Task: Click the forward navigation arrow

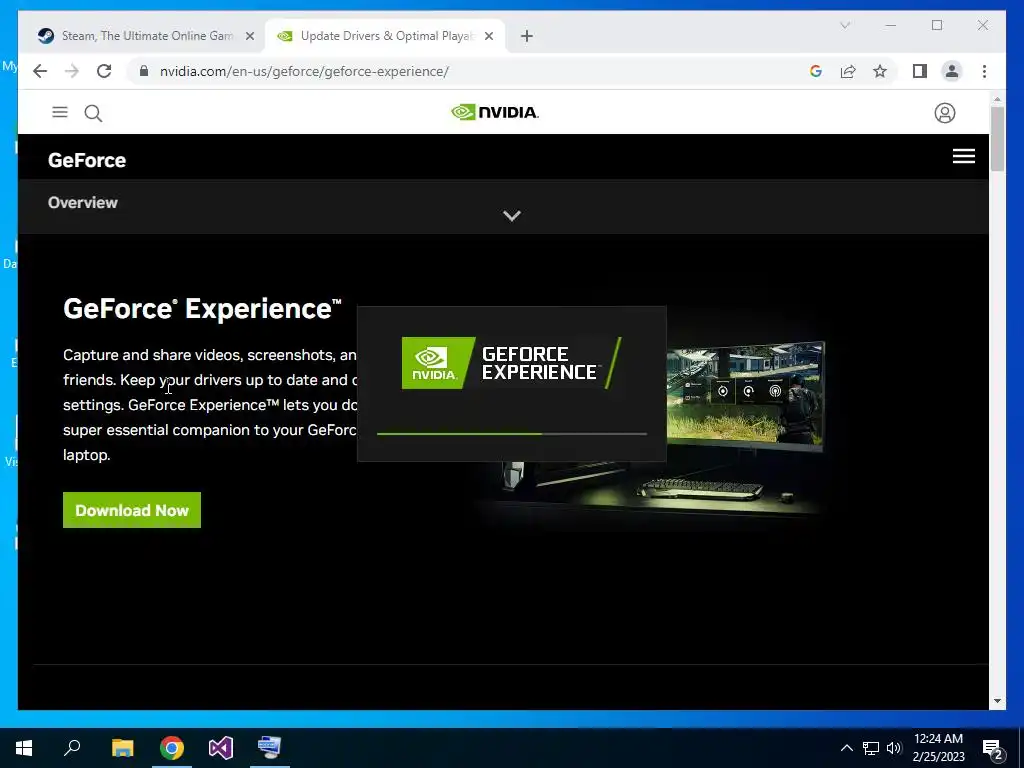Action: click(72, 71)
